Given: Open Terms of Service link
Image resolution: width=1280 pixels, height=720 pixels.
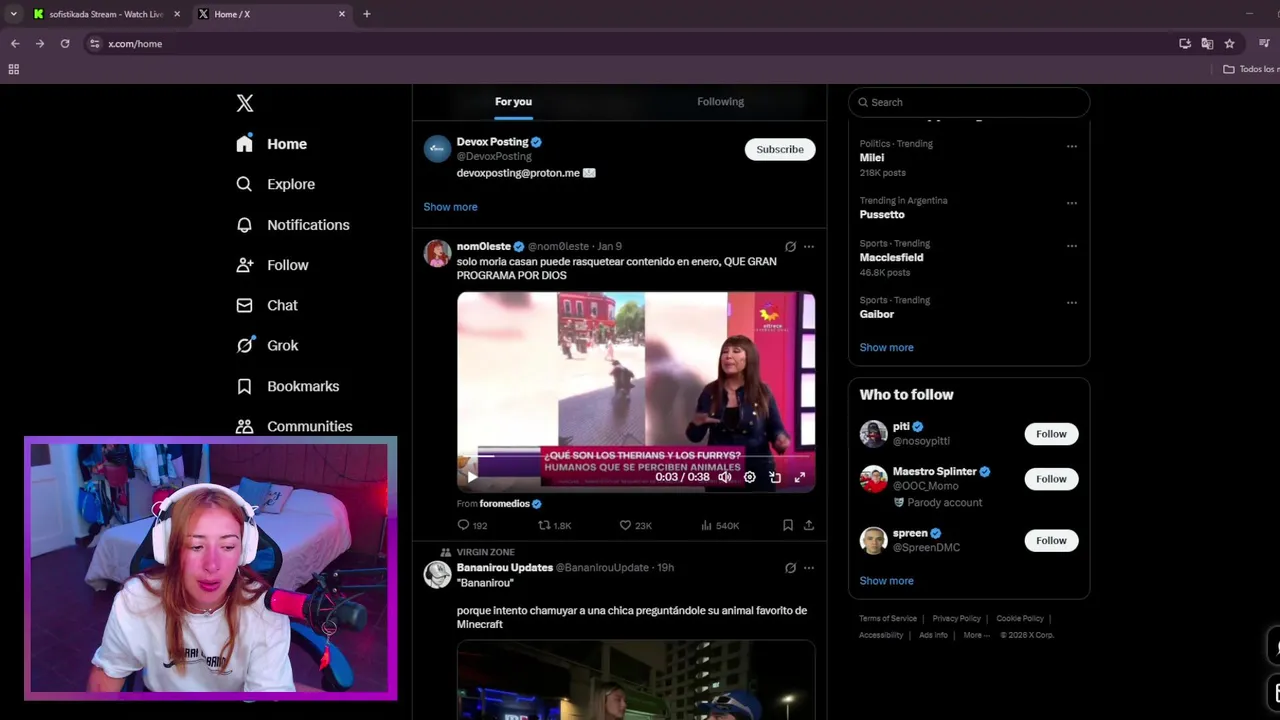Looking at the screenshot, I should point(888,619).
